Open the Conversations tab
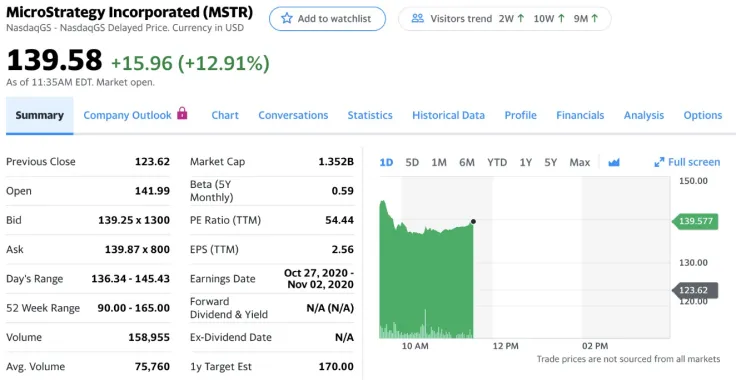This screenshot has width=736, height=380. [x=293, y=115]
